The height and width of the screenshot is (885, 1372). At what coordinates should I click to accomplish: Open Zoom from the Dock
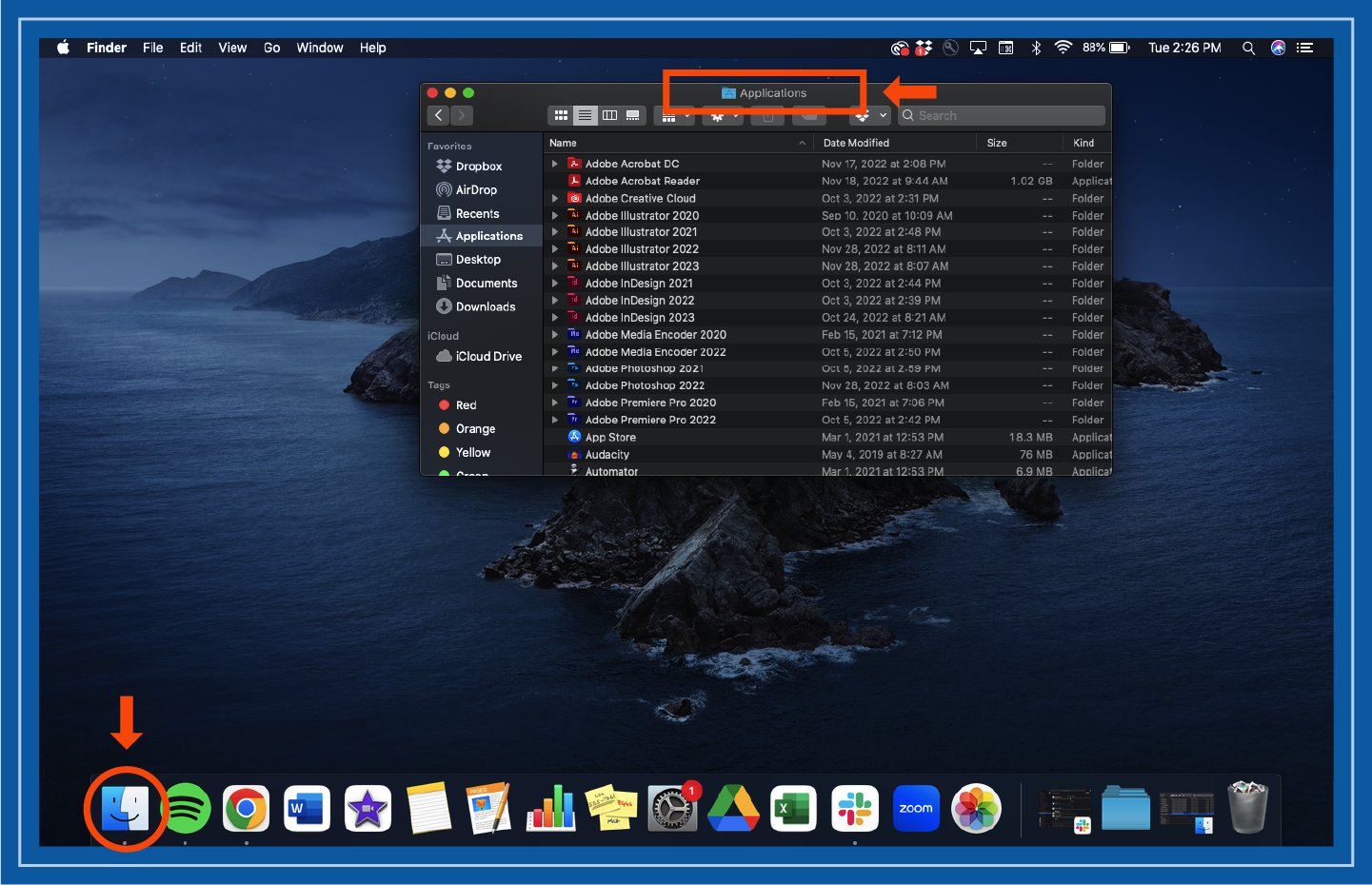tap(916, 809)
